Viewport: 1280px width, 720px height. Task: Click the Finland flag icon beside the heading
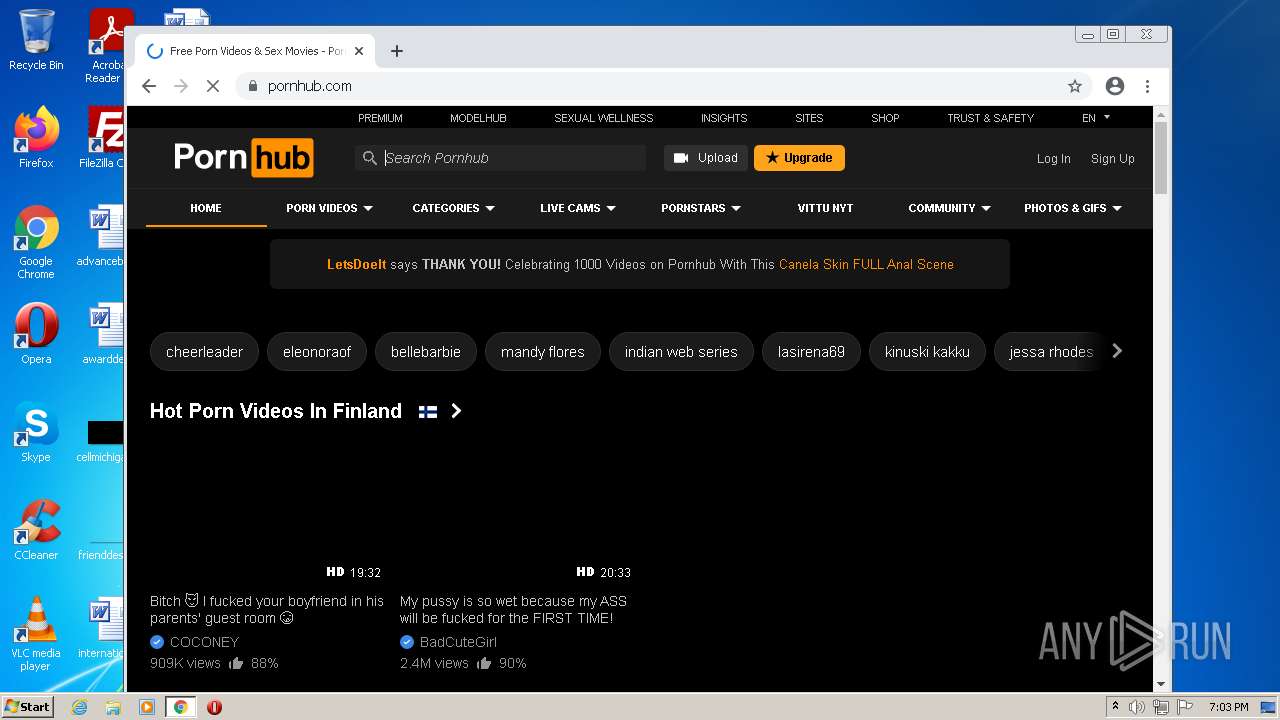[x=428, y=411]
